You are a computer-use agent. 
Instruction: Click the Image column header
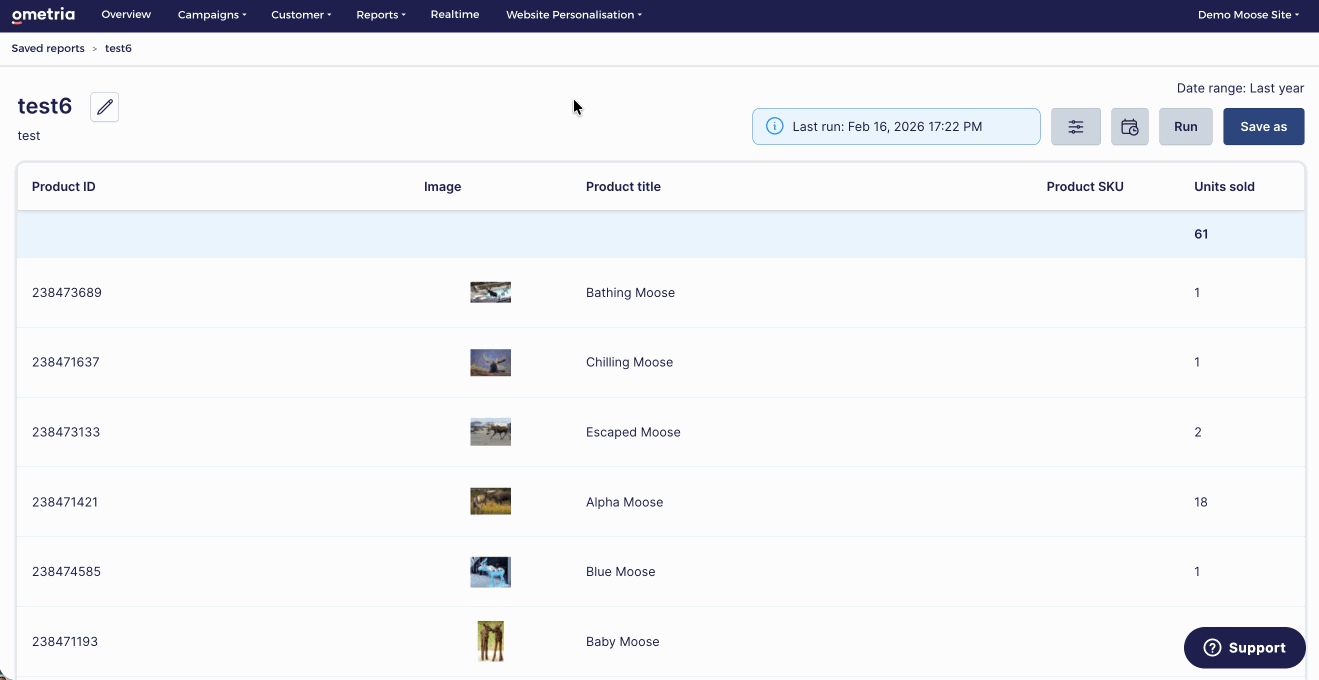[x=443, y=187]
